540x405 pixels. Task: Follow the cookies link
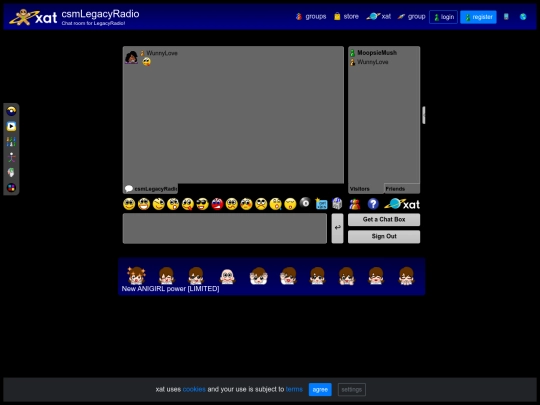194,389
